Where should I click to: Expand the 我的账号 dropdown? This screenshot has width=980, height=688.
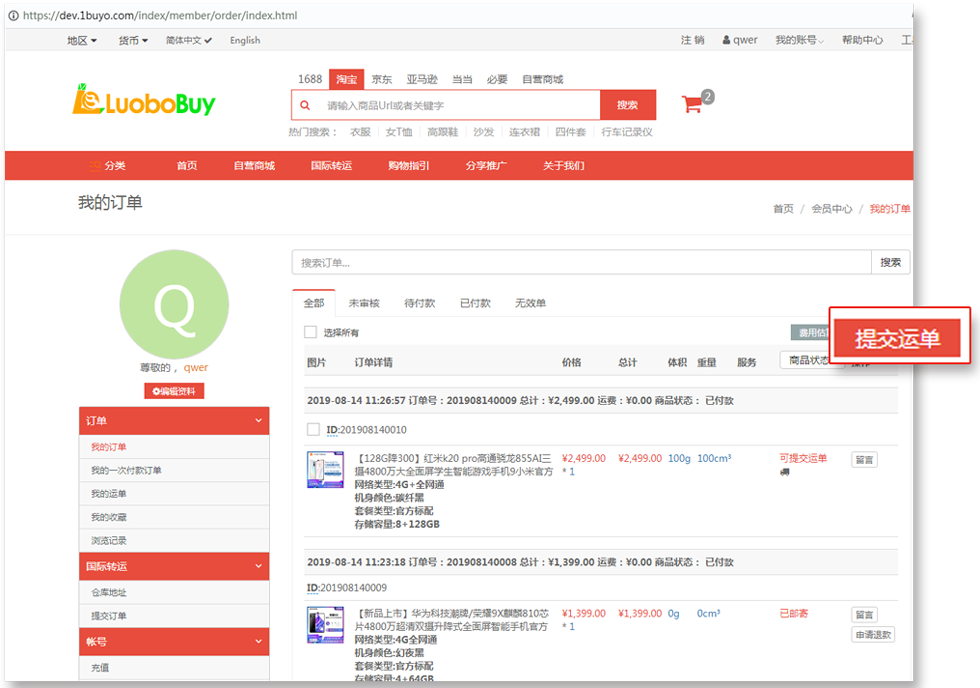point(799,40)
